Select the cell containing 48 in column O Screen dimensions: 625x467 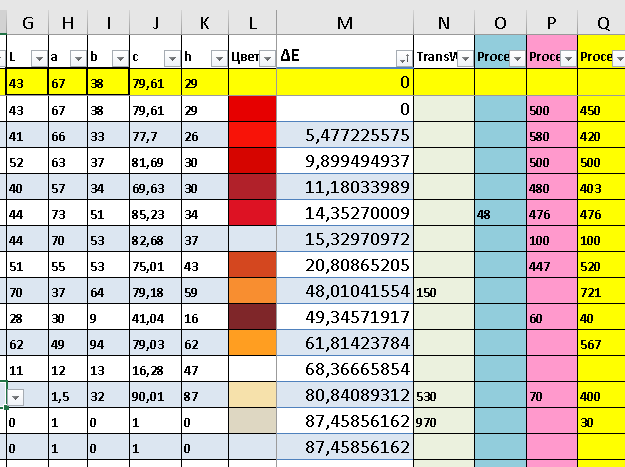click(500, 214)
